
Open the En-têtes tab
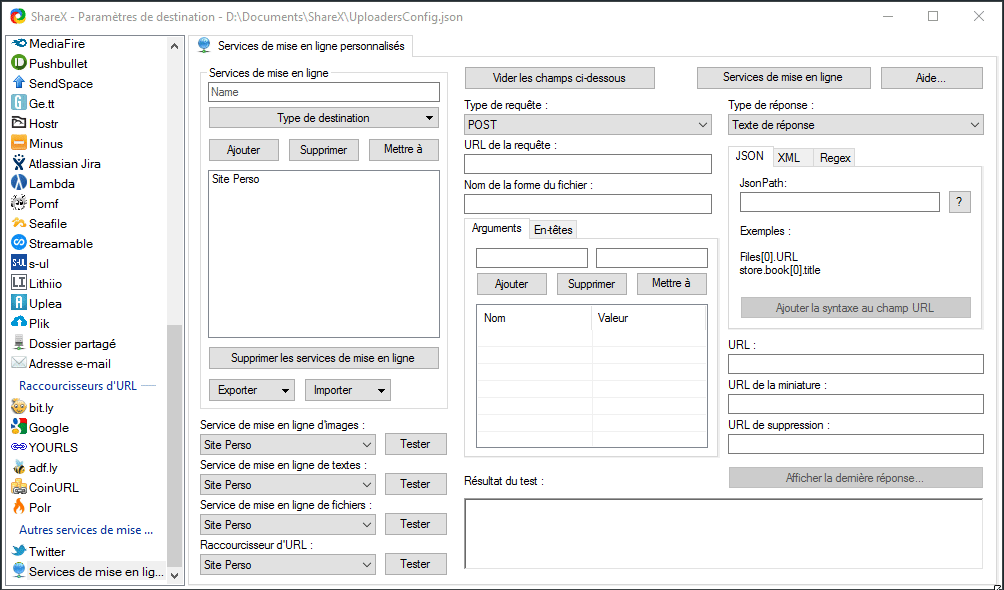click(x=552, y=229)
